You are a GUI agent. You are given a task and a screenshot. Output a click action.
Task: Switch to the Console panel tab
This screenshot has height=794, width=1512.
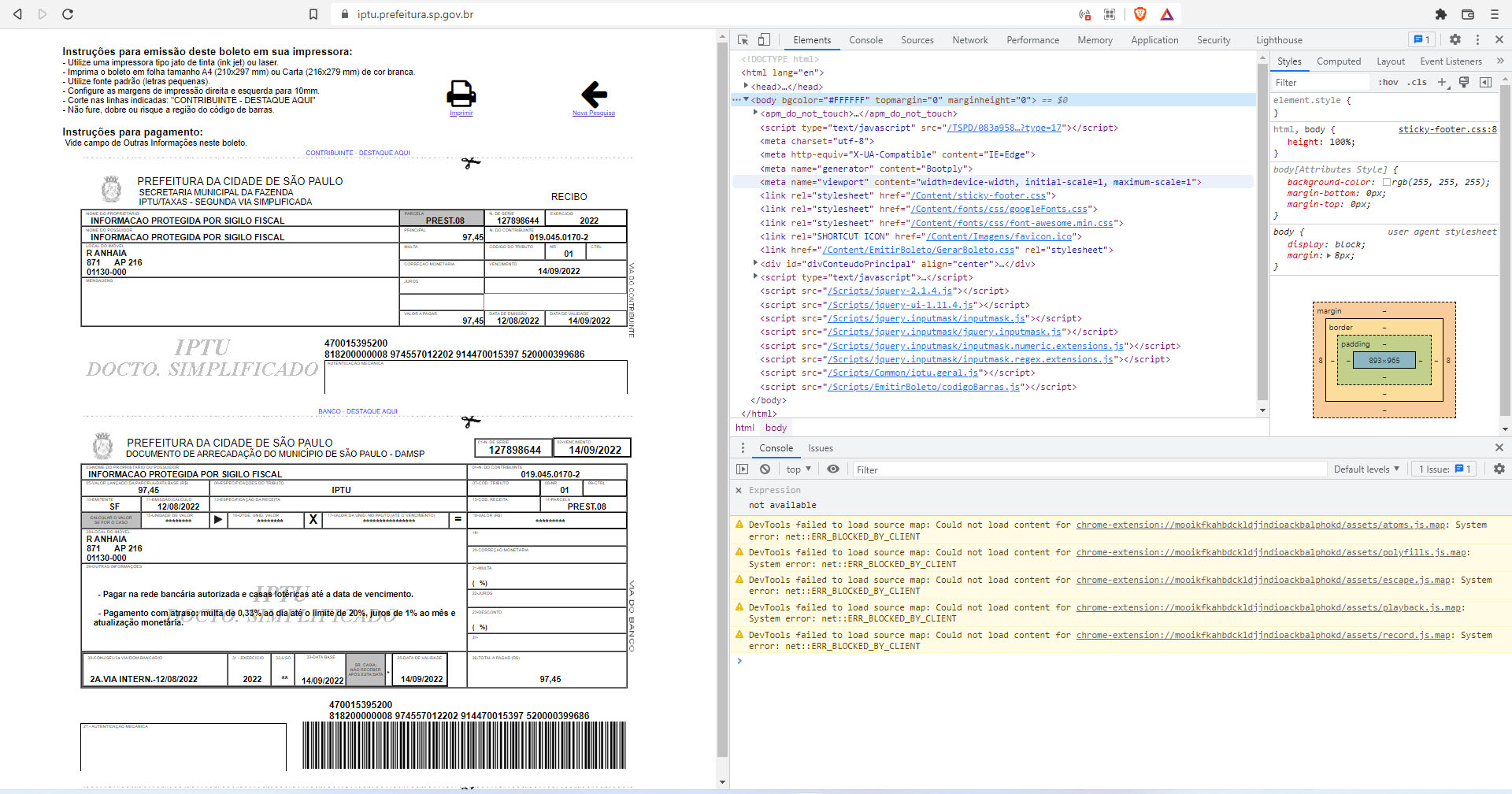865,39
